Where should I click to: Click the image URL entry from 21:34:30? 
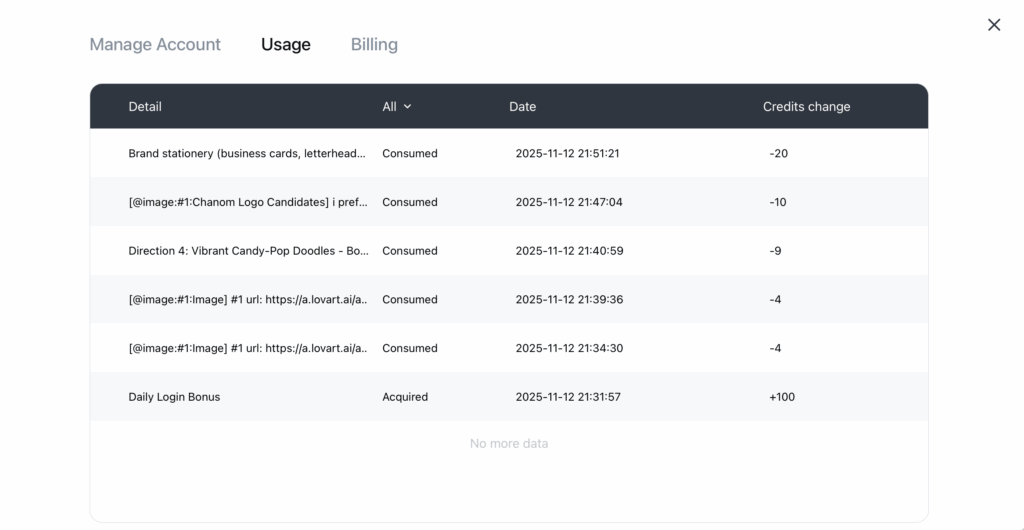[x=248, y=348]
